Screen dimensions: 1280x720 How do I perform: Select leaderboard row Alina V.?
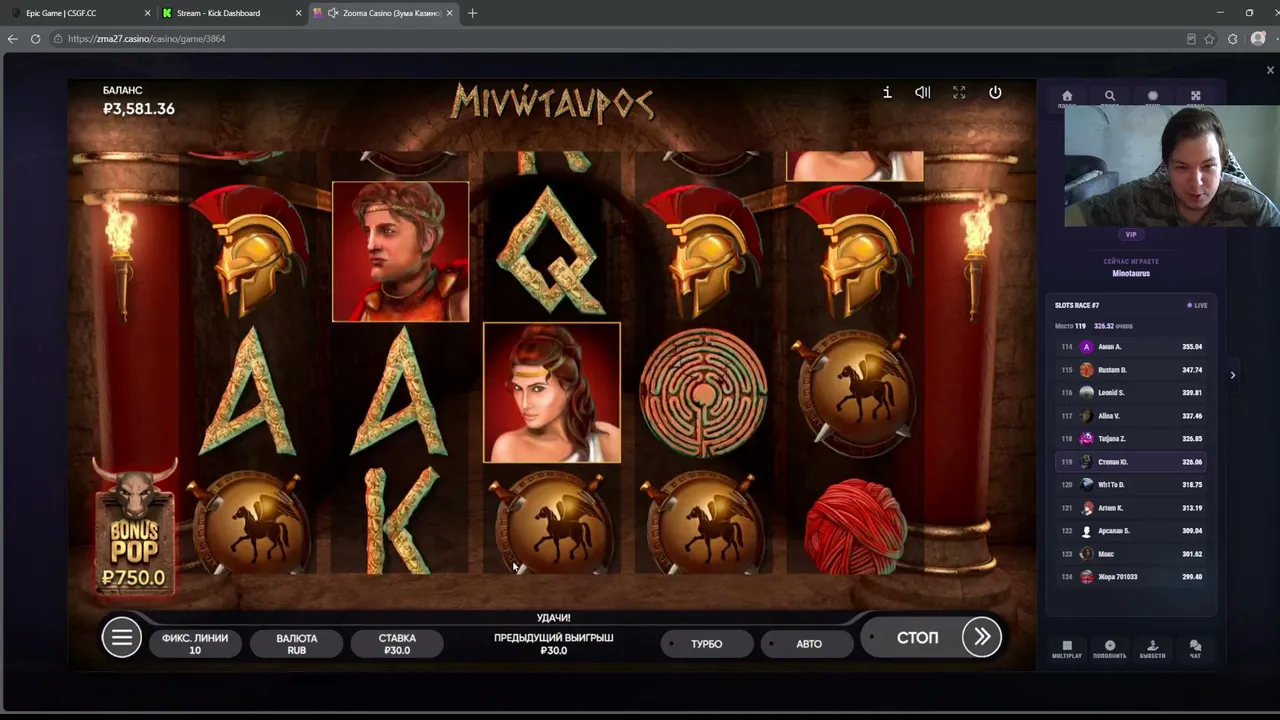(x=1131, y=416)
